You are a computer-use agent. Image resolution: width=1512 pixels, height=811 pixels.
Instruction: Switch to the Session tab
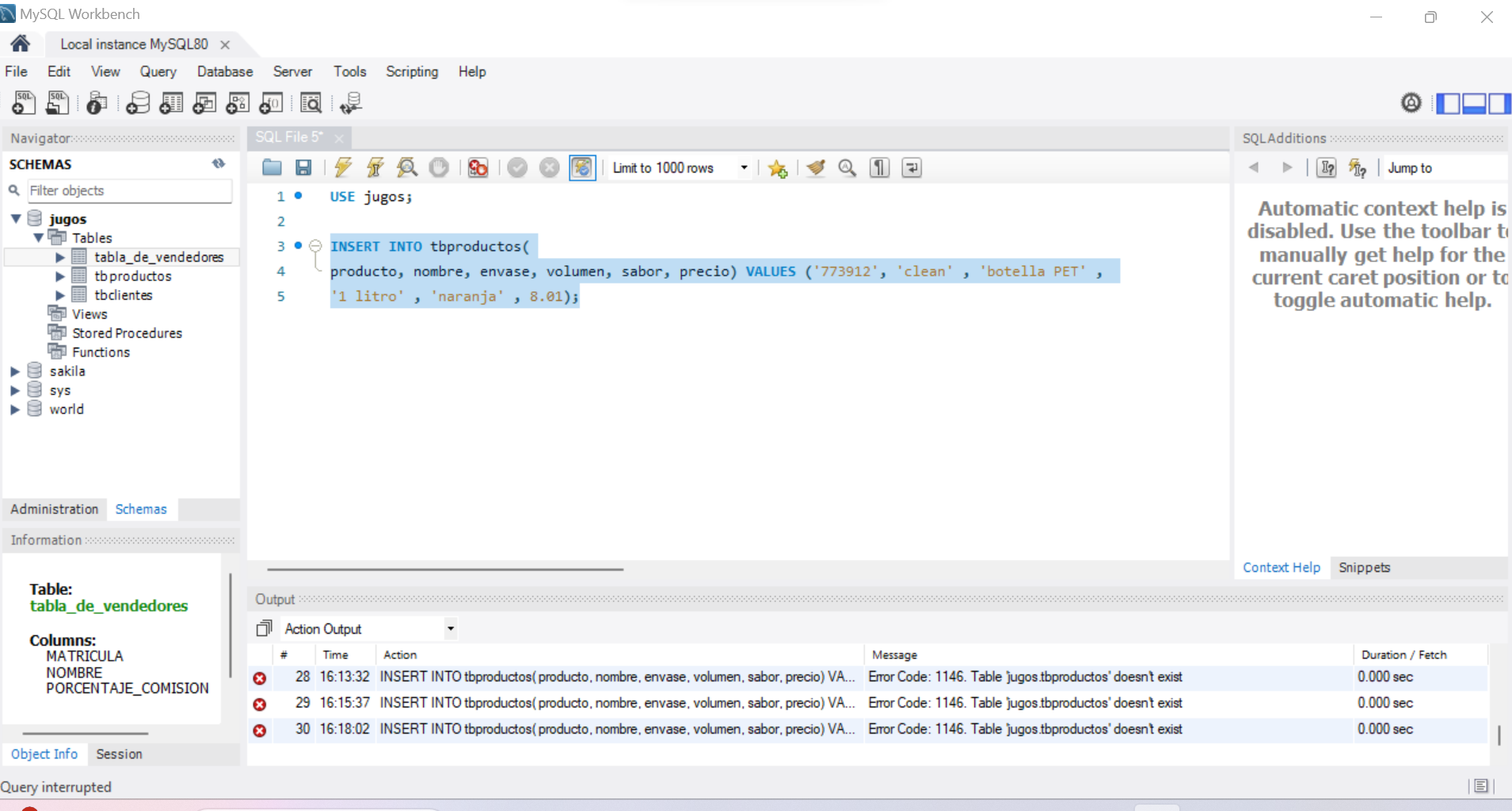(119, 754)
